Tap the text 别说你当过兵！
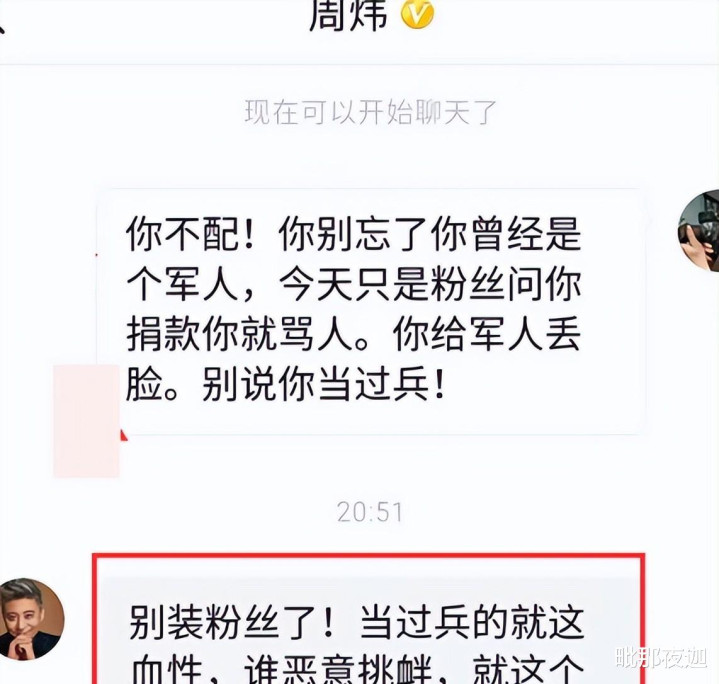The image size is (719, 684). pos(324,385)
